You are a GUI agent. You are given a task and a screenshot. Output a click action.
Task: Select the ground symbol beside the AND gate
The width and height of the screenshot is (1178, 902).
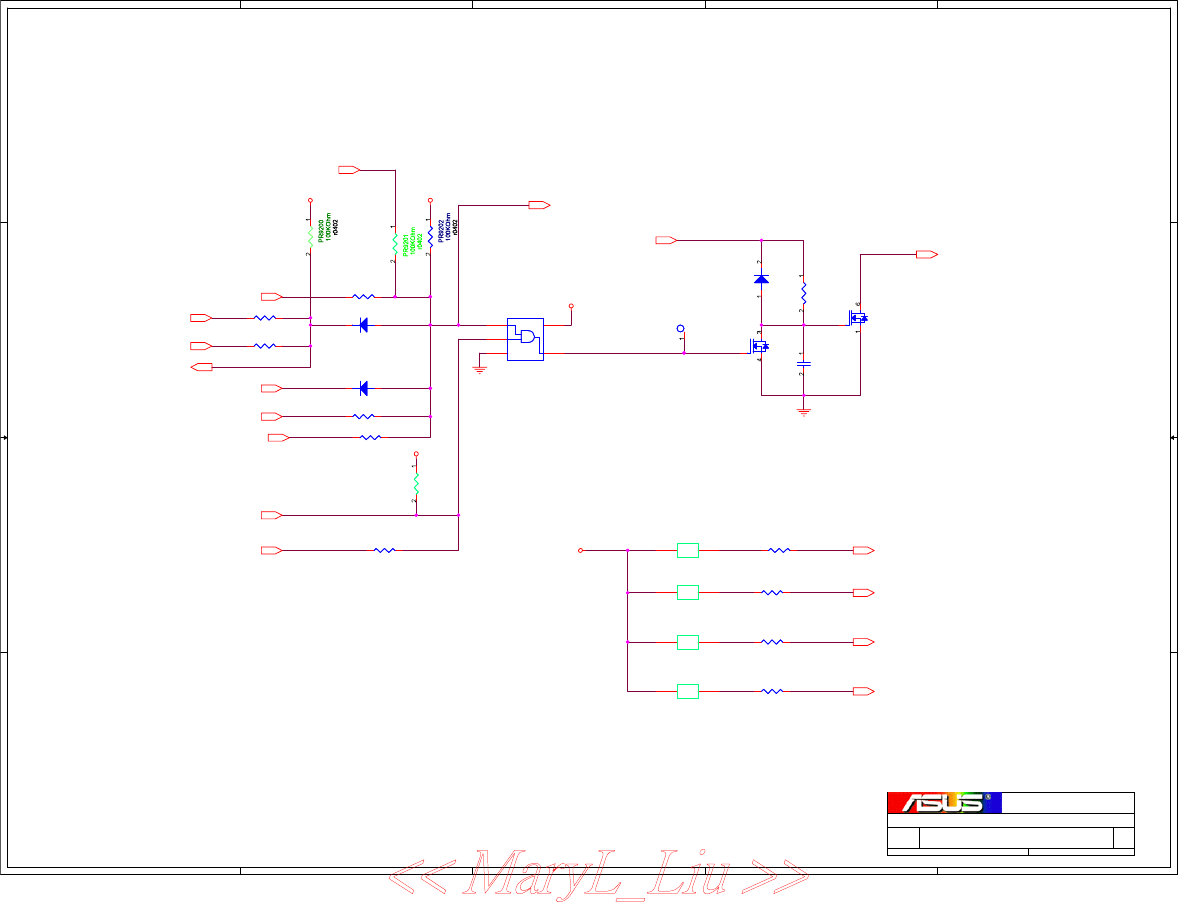[479, 370]
